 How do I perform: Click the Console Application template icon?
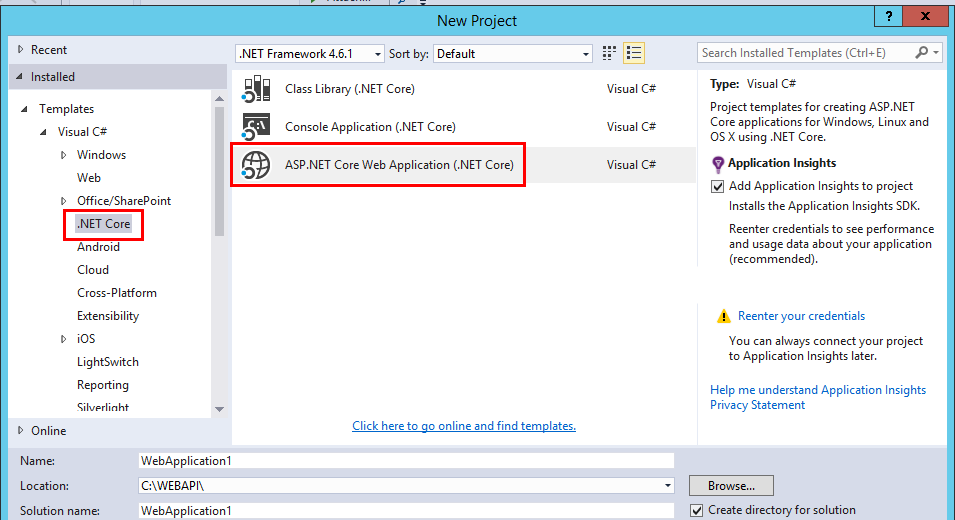pos(256,127)
